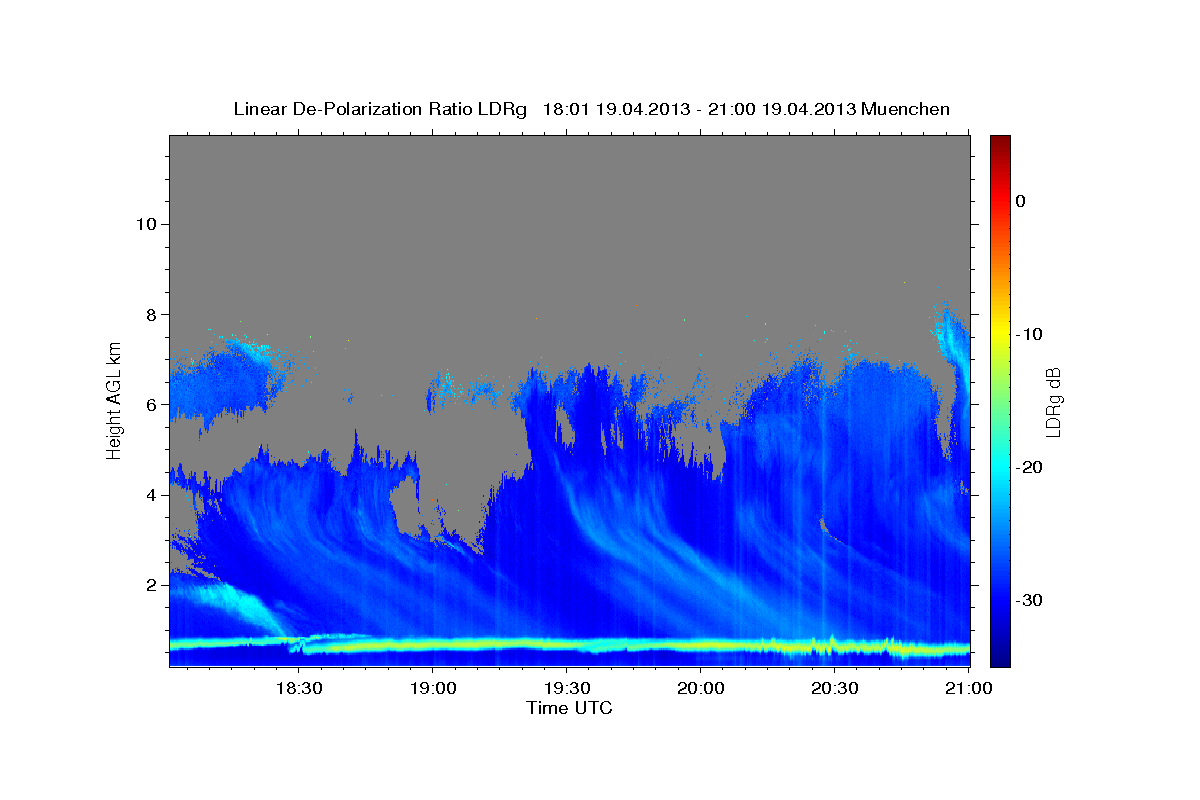Click the 19:00 time tick label
Viewport: 1200px width, 800px height.
pos(433,689)
